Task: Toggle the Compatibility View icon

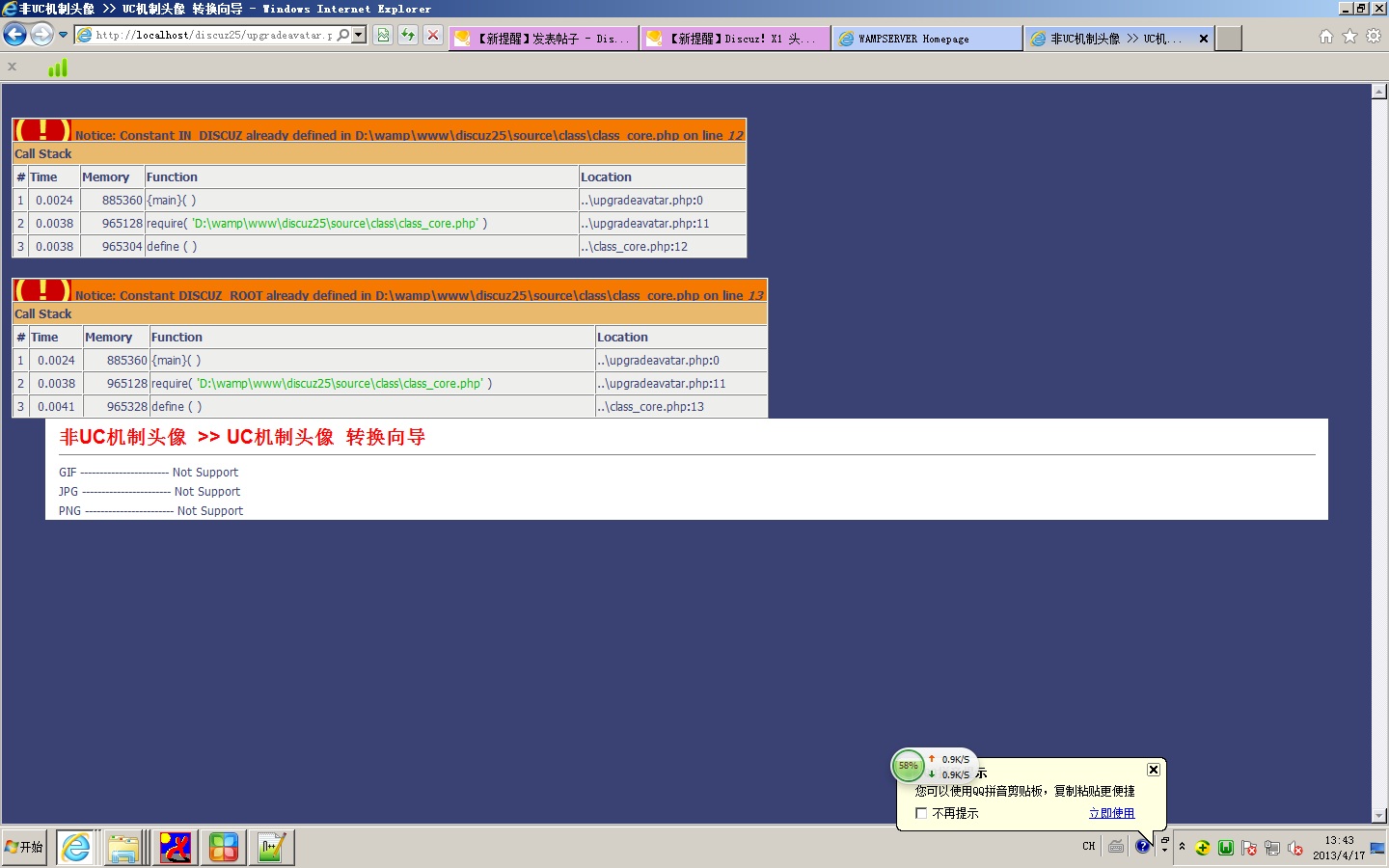Action: pos(384,36)
